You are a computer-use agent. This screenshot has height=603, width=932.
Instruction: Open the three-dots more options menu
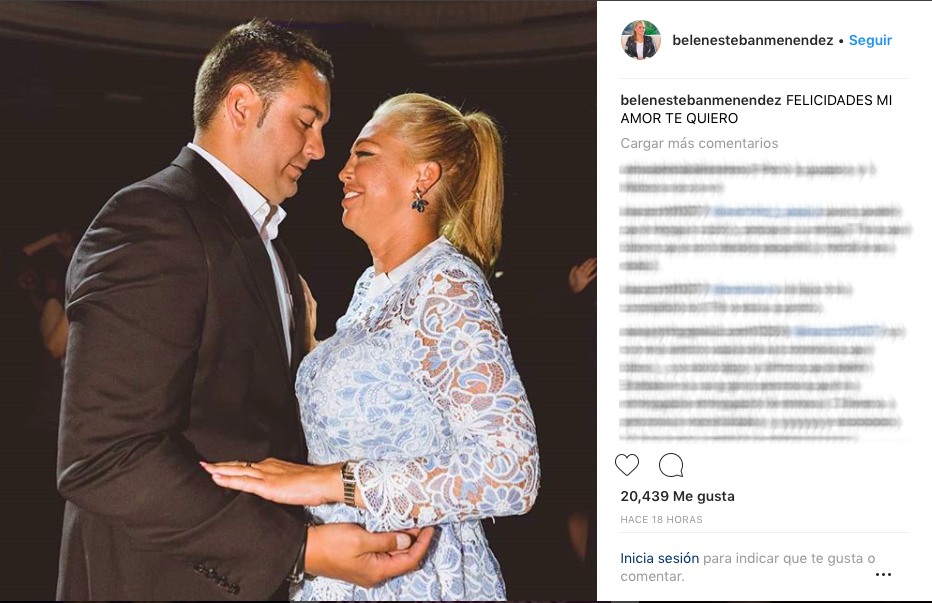click(883, 574)
